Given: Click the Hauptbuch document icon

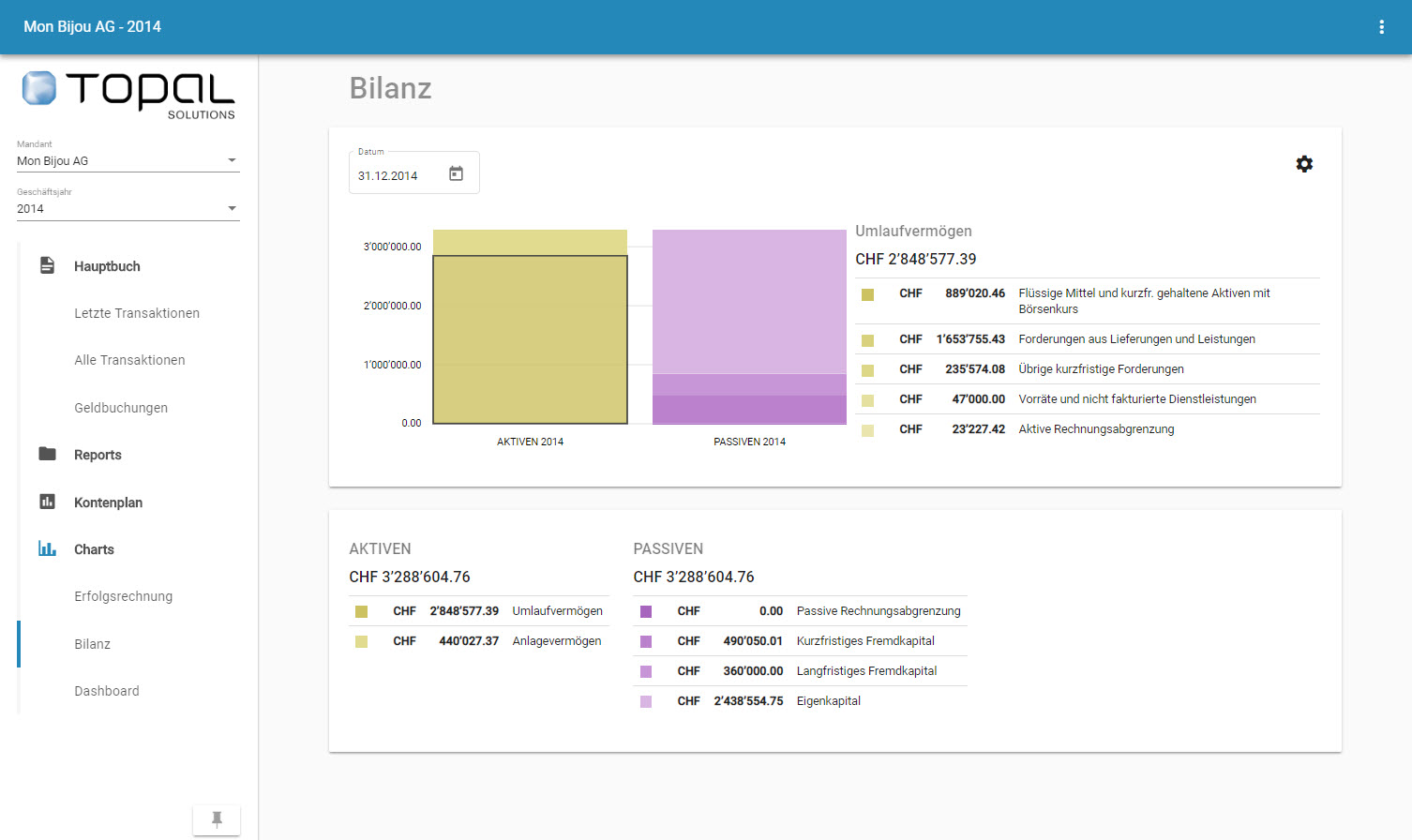Looking at the screenshot, I should tap(47, 266).
